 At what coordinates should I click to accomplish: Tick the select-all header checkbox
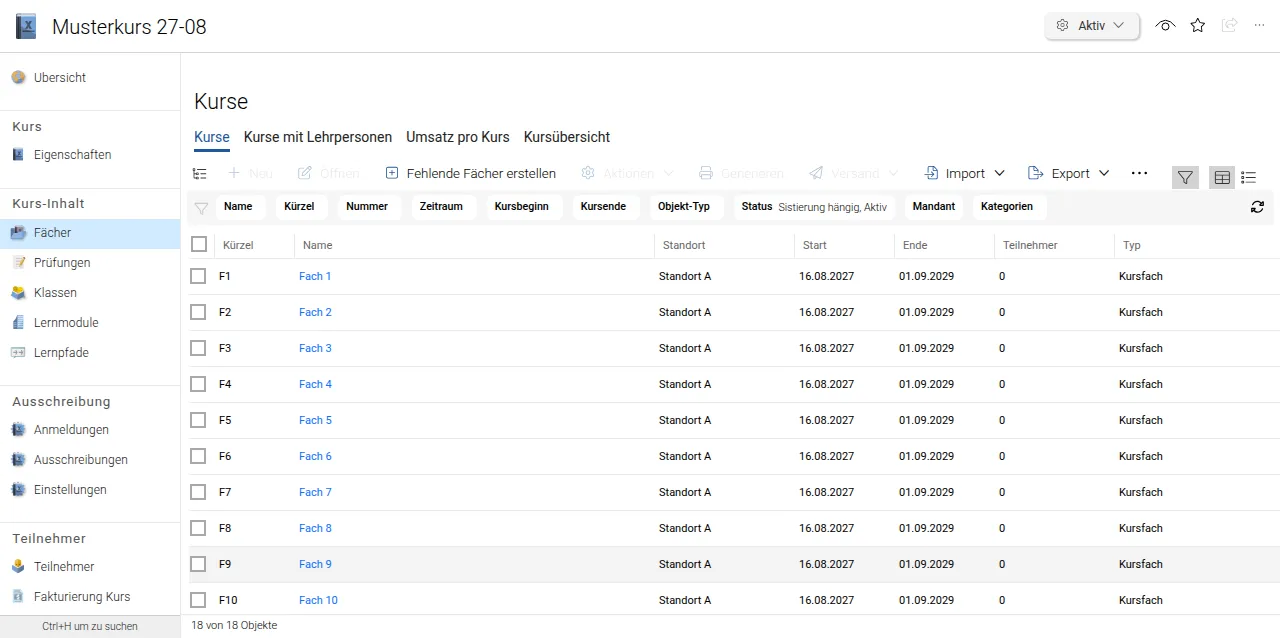(198, 244)
